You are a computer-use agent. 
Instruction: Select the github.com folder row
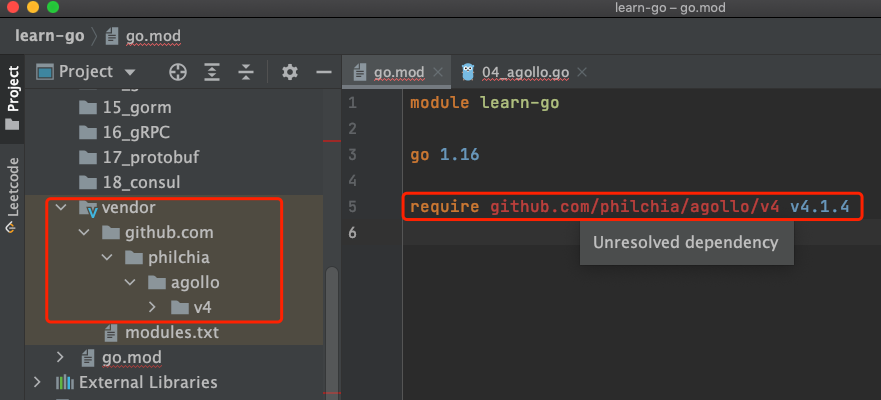[174, 233]
